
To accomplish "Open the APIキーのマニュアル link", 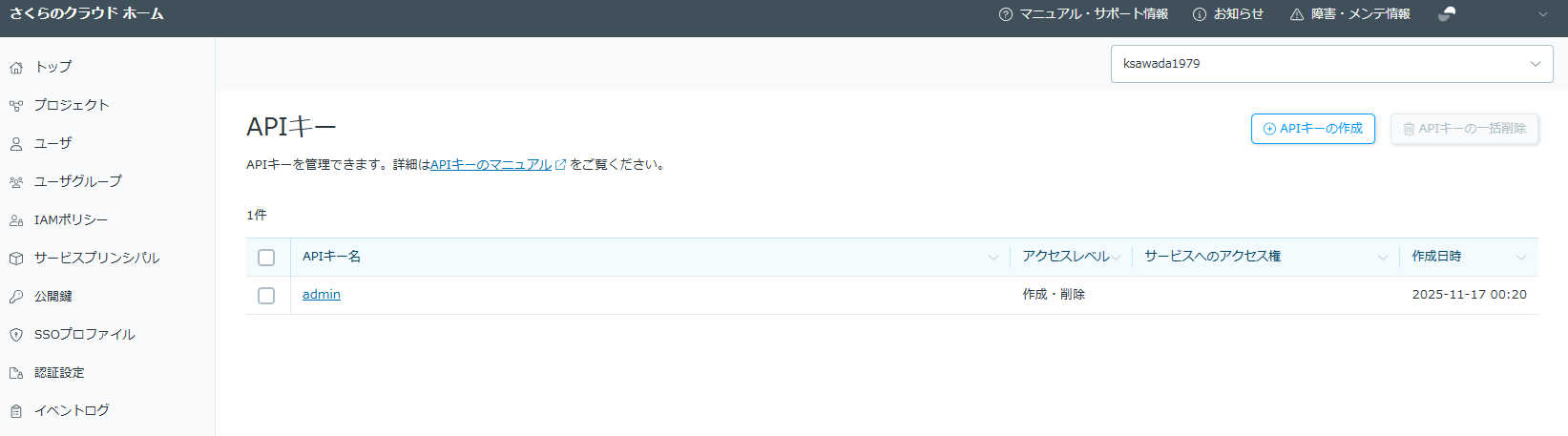I will point(491,165).
